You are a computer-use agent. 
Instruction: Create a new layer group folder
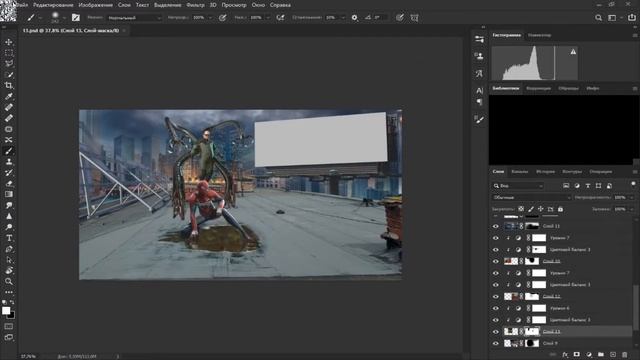point(601,355)
